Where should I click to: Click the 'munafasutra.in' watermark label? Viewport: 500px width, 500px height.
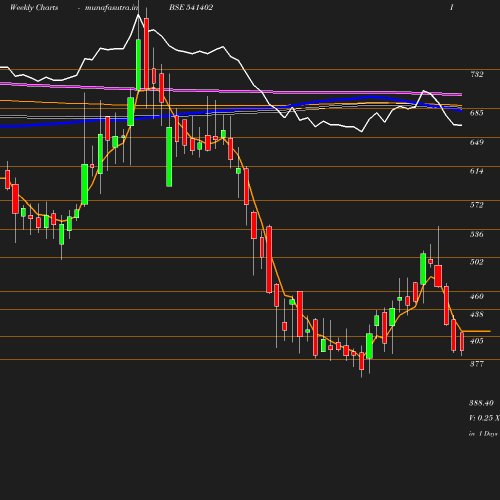[x=112, y=8]
